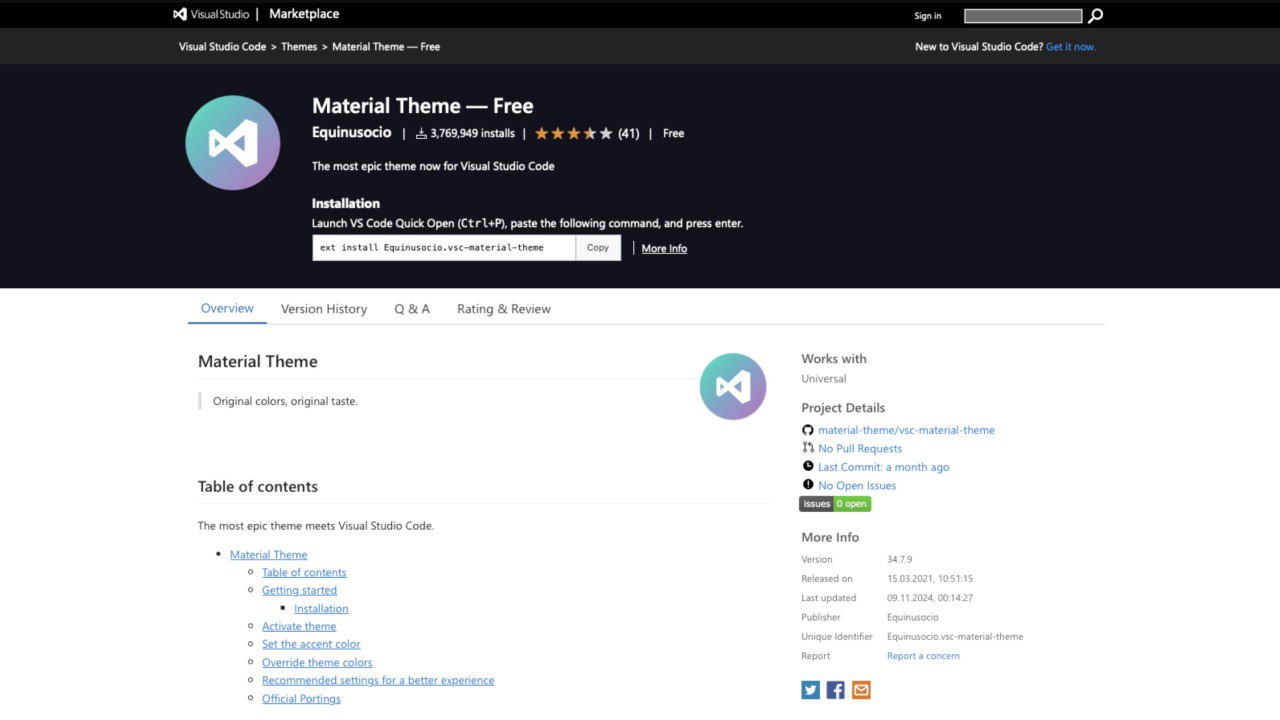1280x720 pixels.
Task: Click Material Theme — Free breadcrumb
Action: click(x=386, y=47)
